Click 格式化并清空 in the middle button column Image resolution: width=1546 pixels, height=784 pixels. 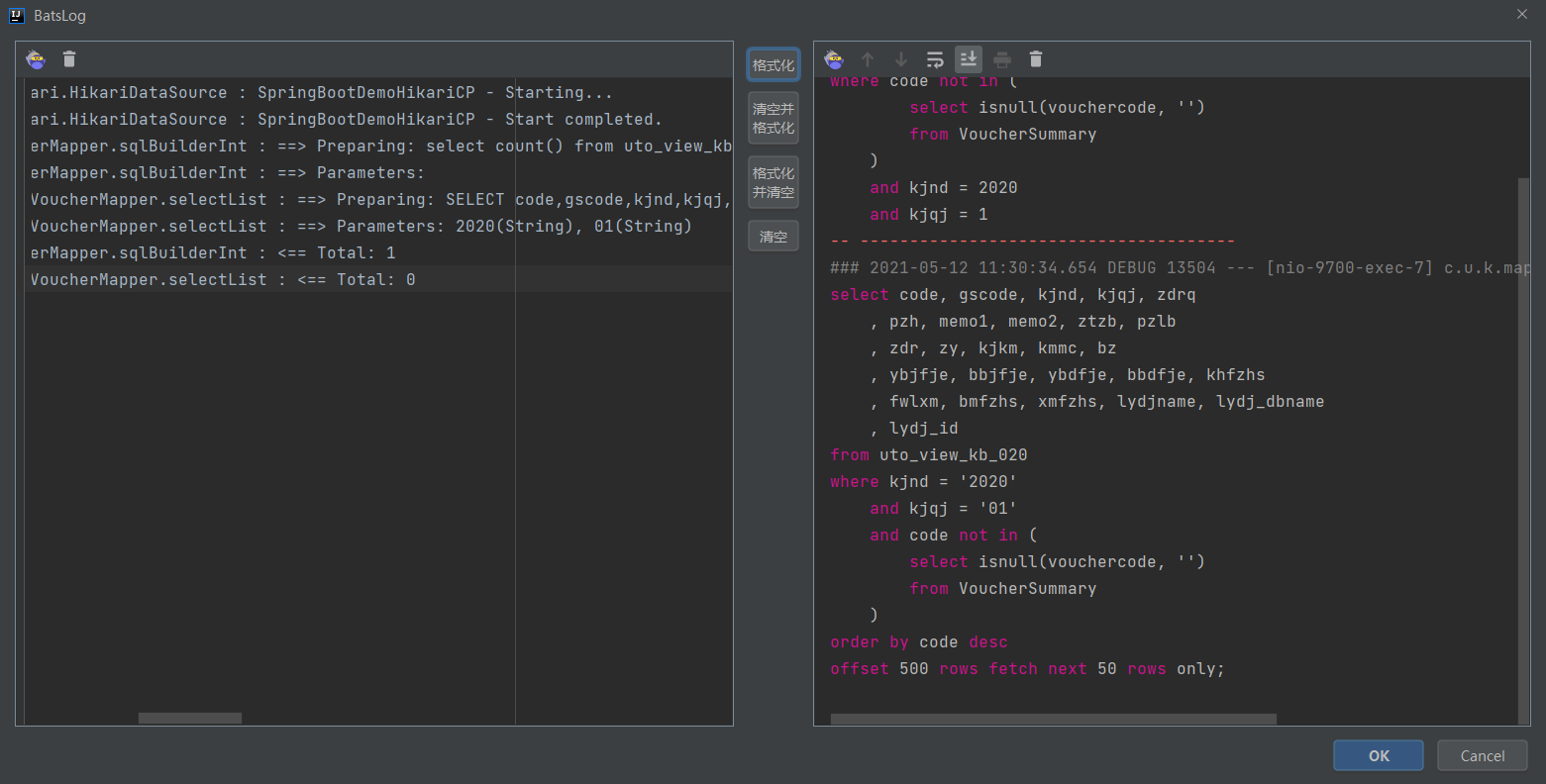(773, 181)
